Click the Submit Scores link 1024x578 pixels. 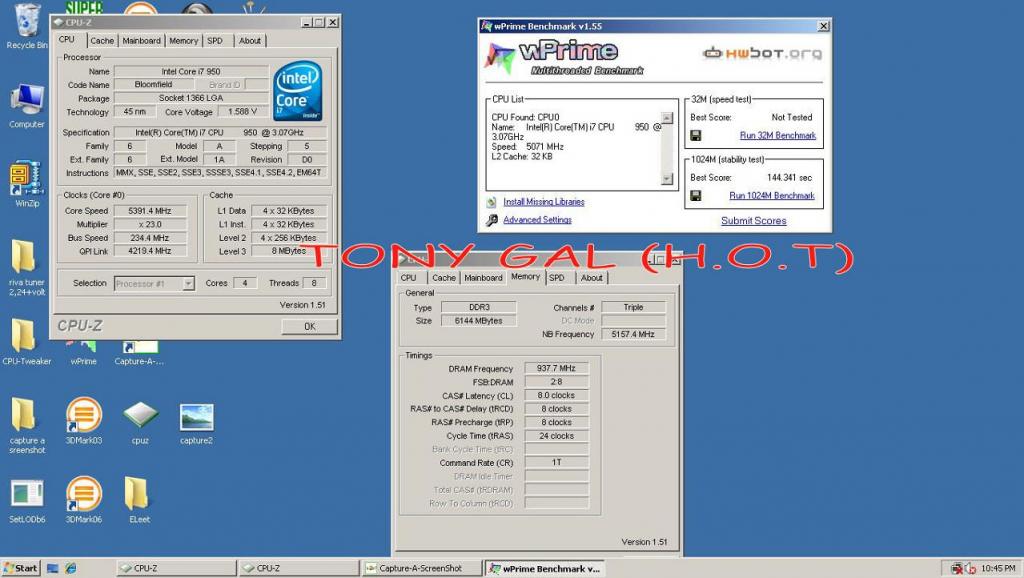click(x=754, y=221)
